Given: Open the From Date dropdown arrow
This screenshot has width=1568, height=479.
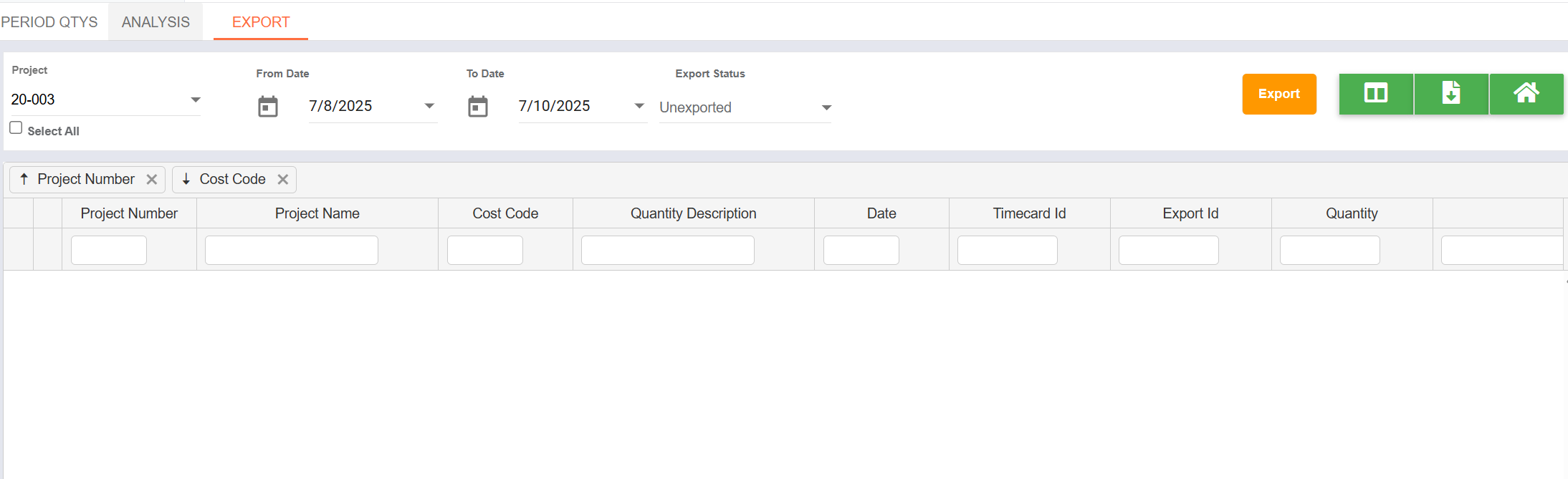Looking at the screenshot, I should [429, 106].
